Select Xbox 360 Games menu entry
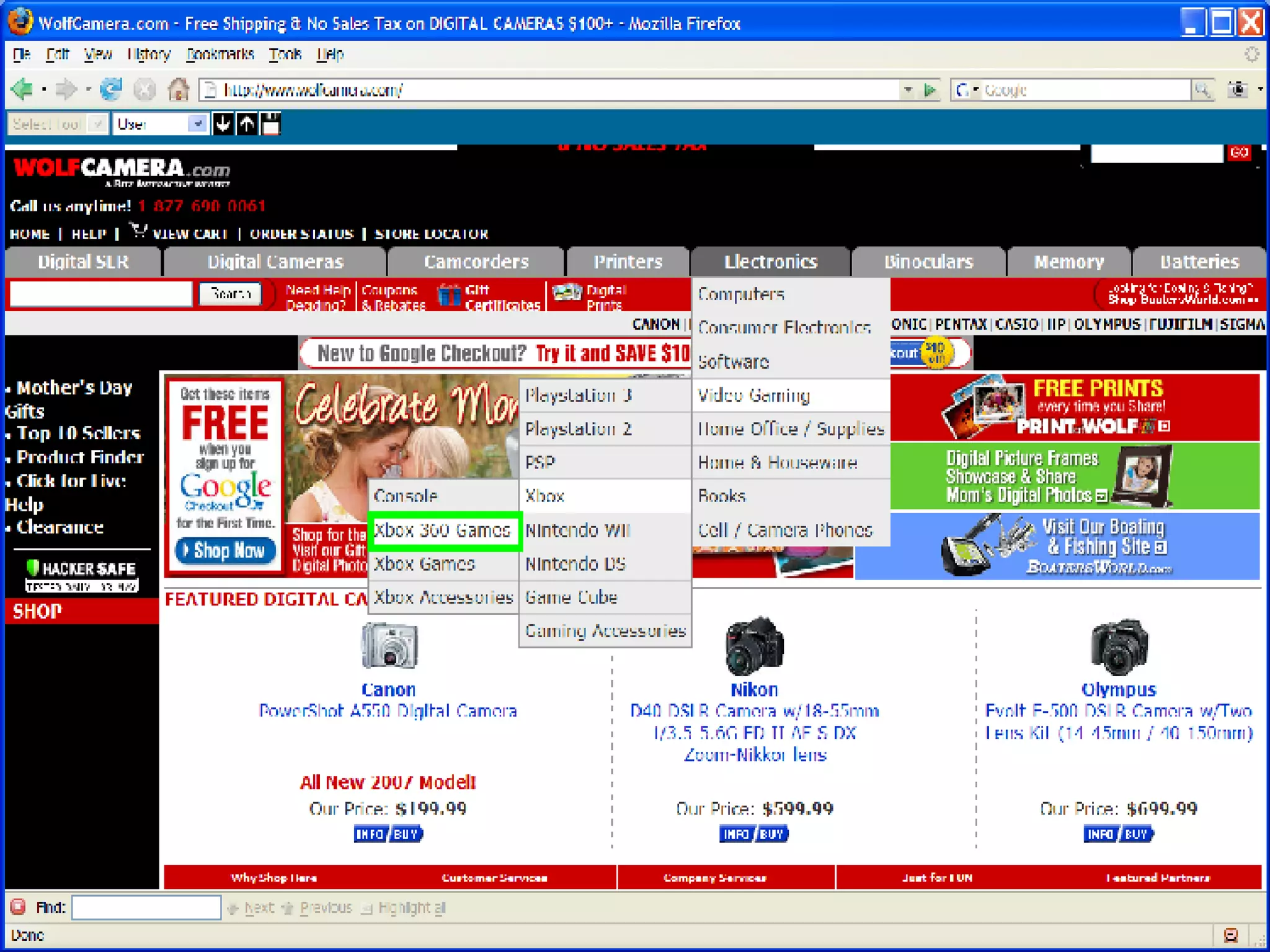 [443, 531]
